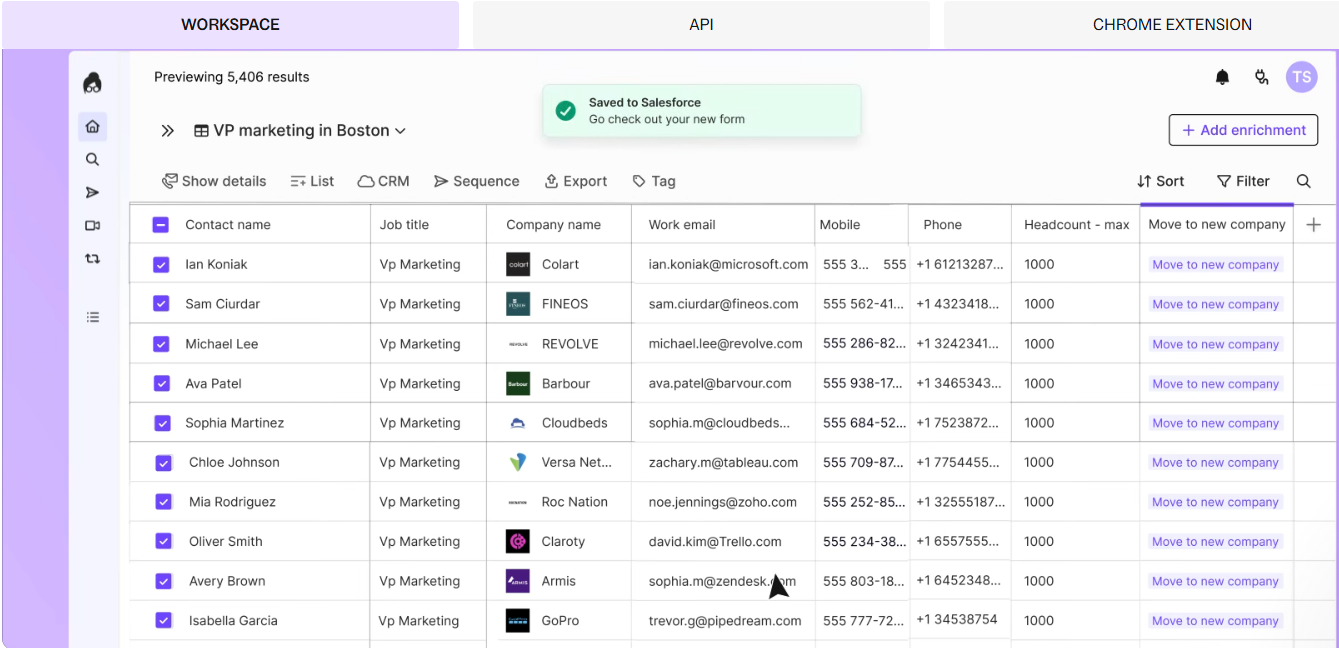Click the Colart company logo
Image resolution: width=1339 pixels, height=648 pixels.
coord(518,264)
